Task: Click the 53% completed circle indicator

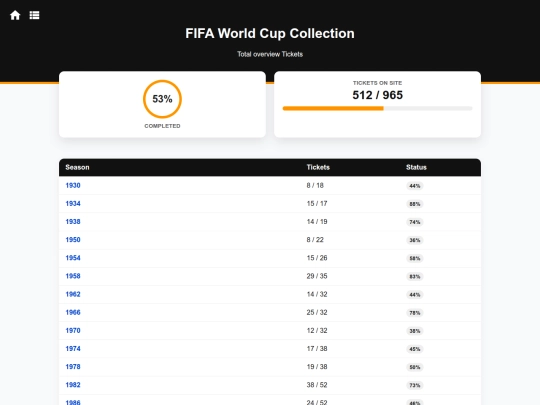Action: pos(162,99)
